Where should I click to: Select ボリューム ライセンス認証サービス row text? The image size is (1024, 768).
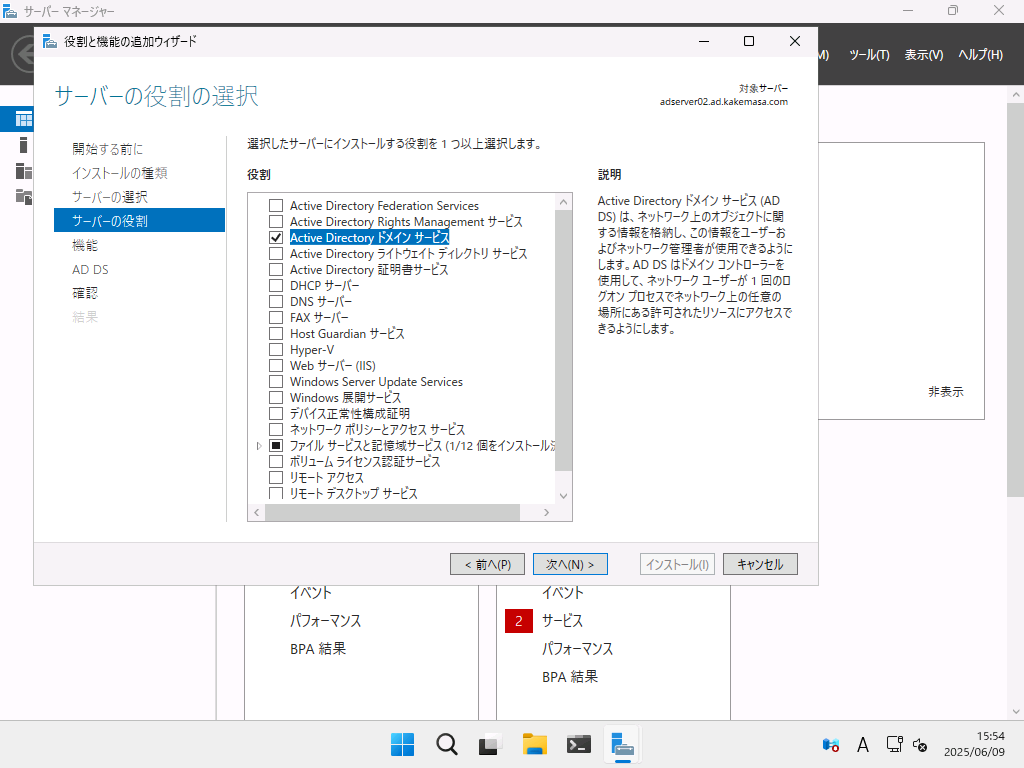[365, 462]
